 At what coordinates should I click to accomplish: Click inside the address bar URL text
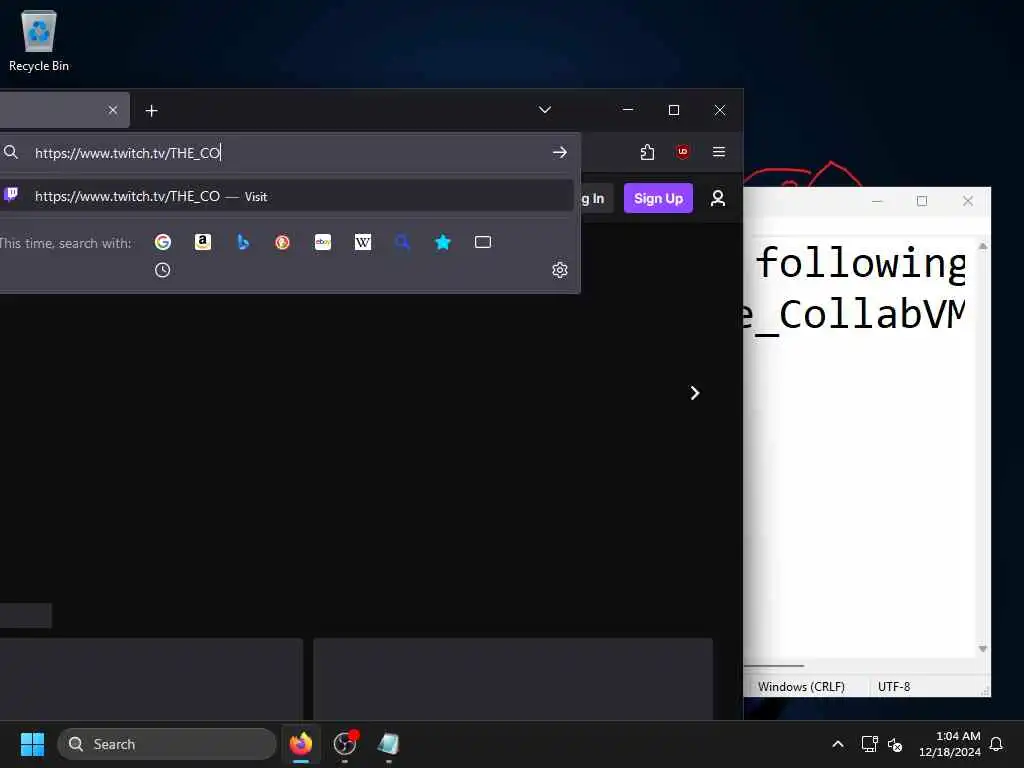128,153
